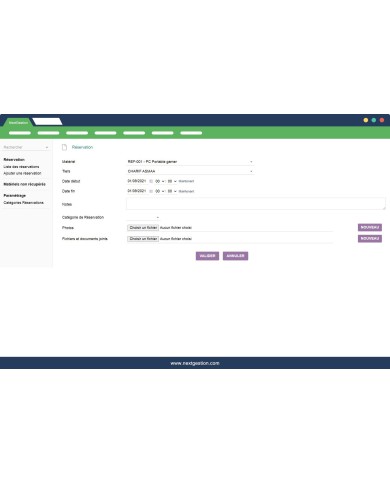Click the Paramétrage sidebar heading
Image resolution: width=390 pixels, height=484 pixels.
click(x=15, y=196)
